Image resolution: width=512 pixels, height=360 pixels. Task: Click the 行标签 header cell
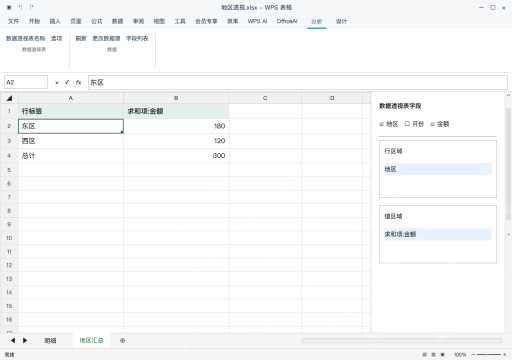(71, 111)
